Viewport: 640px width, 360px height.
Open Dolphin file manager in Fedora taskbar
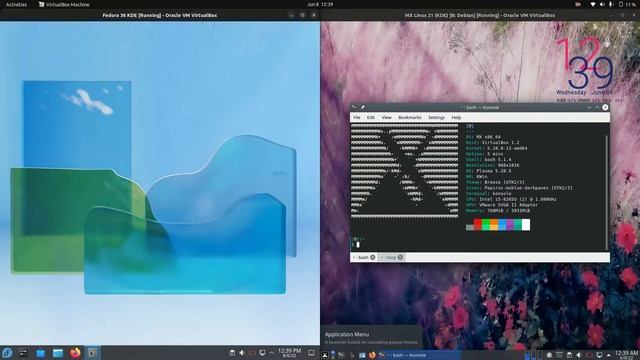[58, 353]
